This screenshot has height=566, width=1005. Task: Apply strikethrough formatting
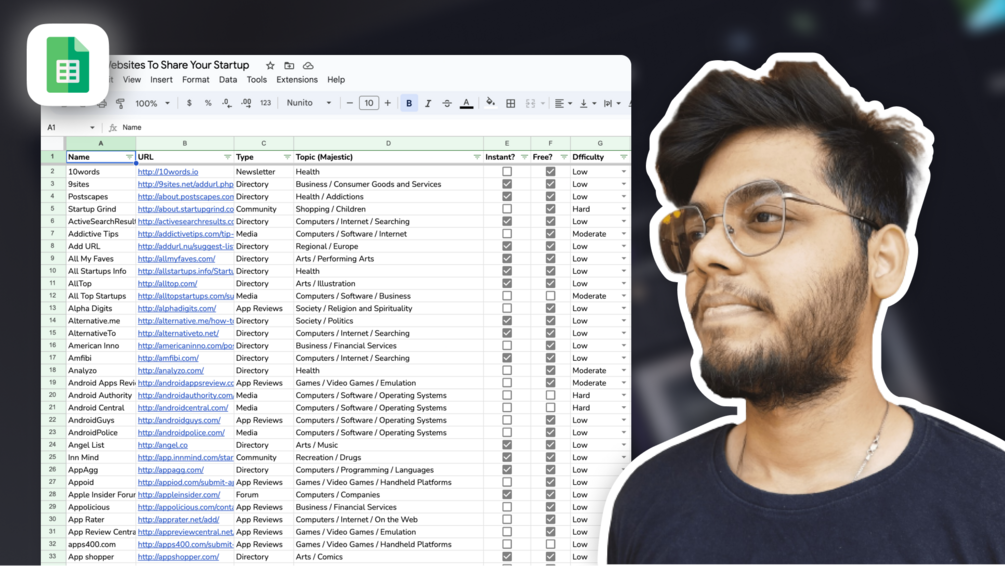[x=447, y=103]
